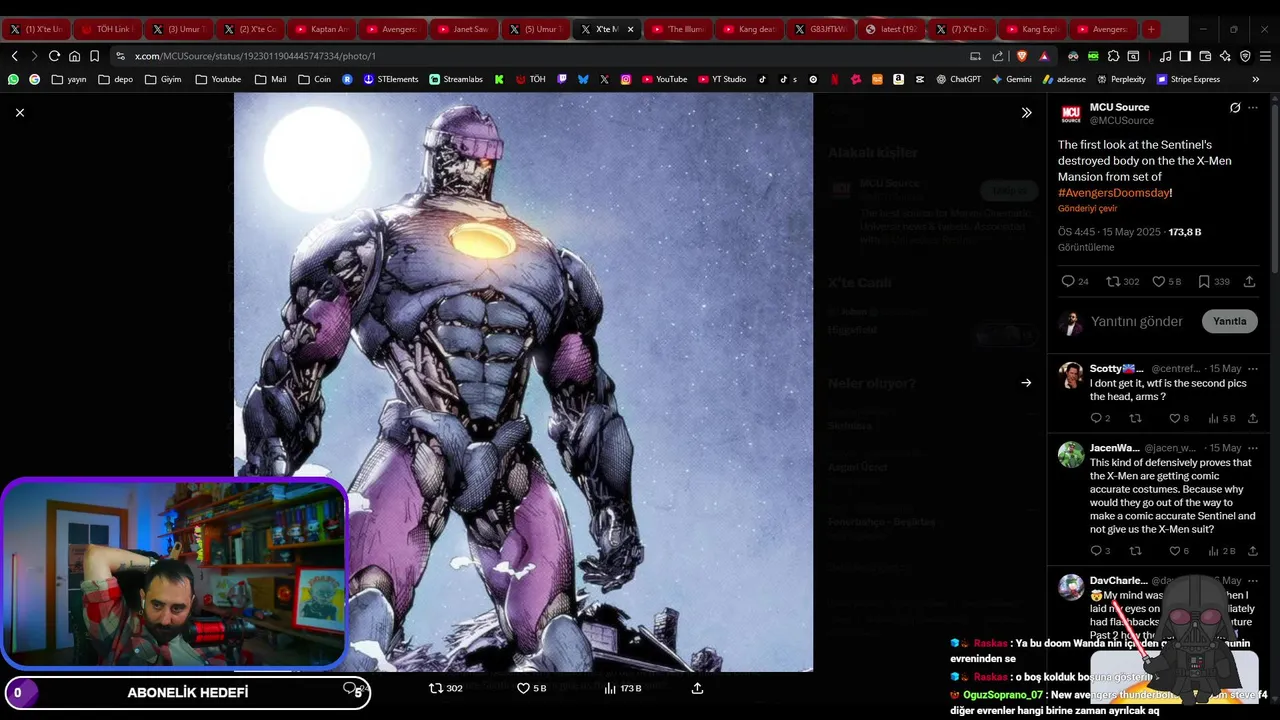Open the STElements bookmark
Viewport: 1280px width, 720px height.
tap(391, 79)
